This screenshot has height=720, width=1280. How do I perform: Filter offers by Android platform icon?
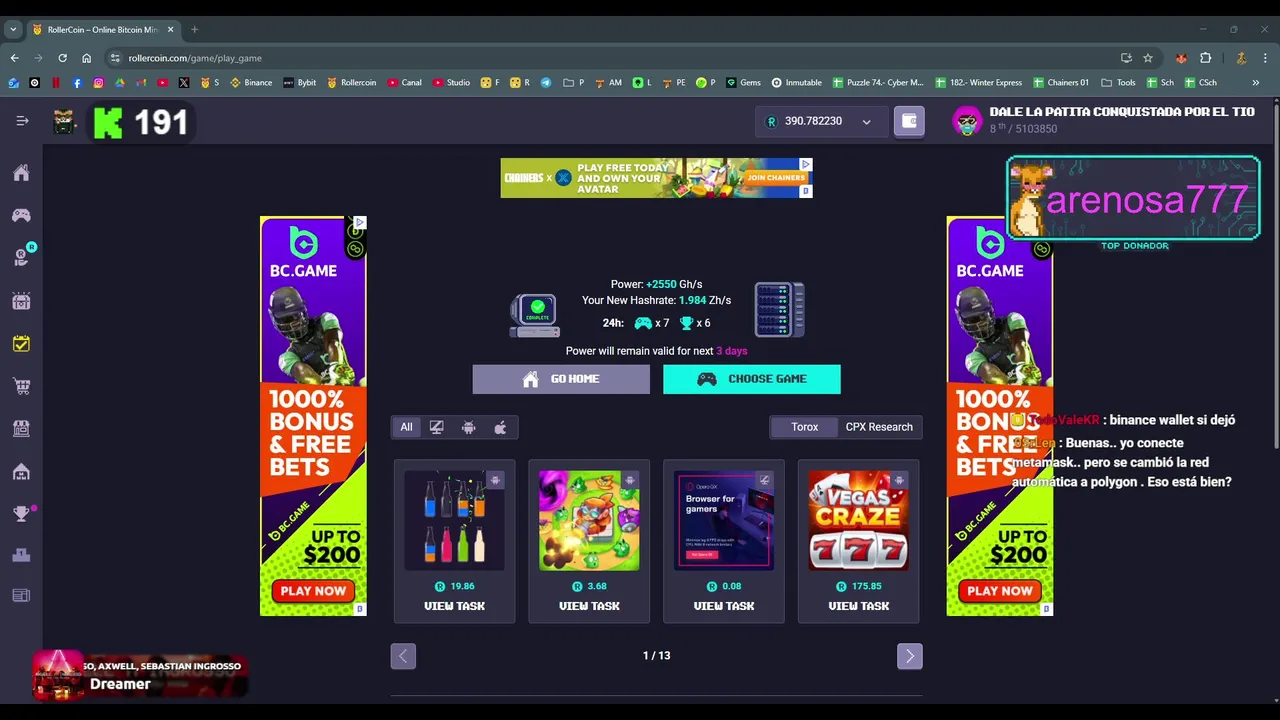tap(469, 427)
